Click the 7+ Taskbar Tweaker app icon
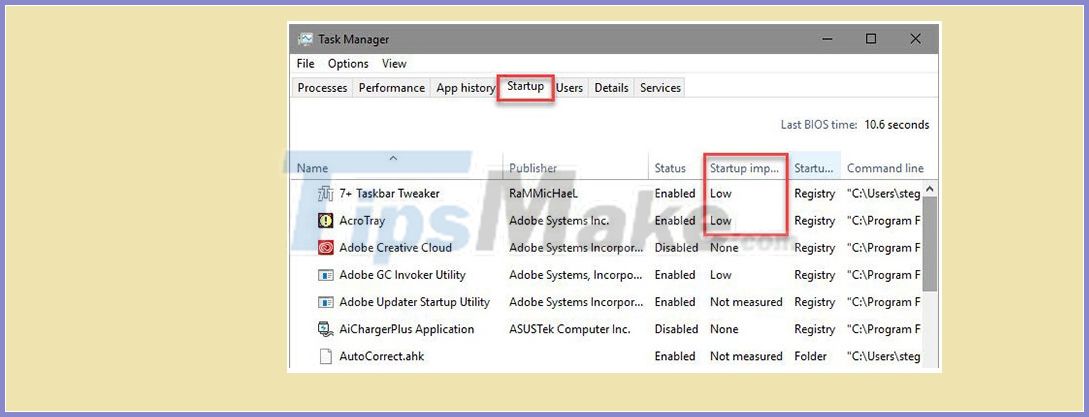The image size is (1089, 417). coord(326,193)
